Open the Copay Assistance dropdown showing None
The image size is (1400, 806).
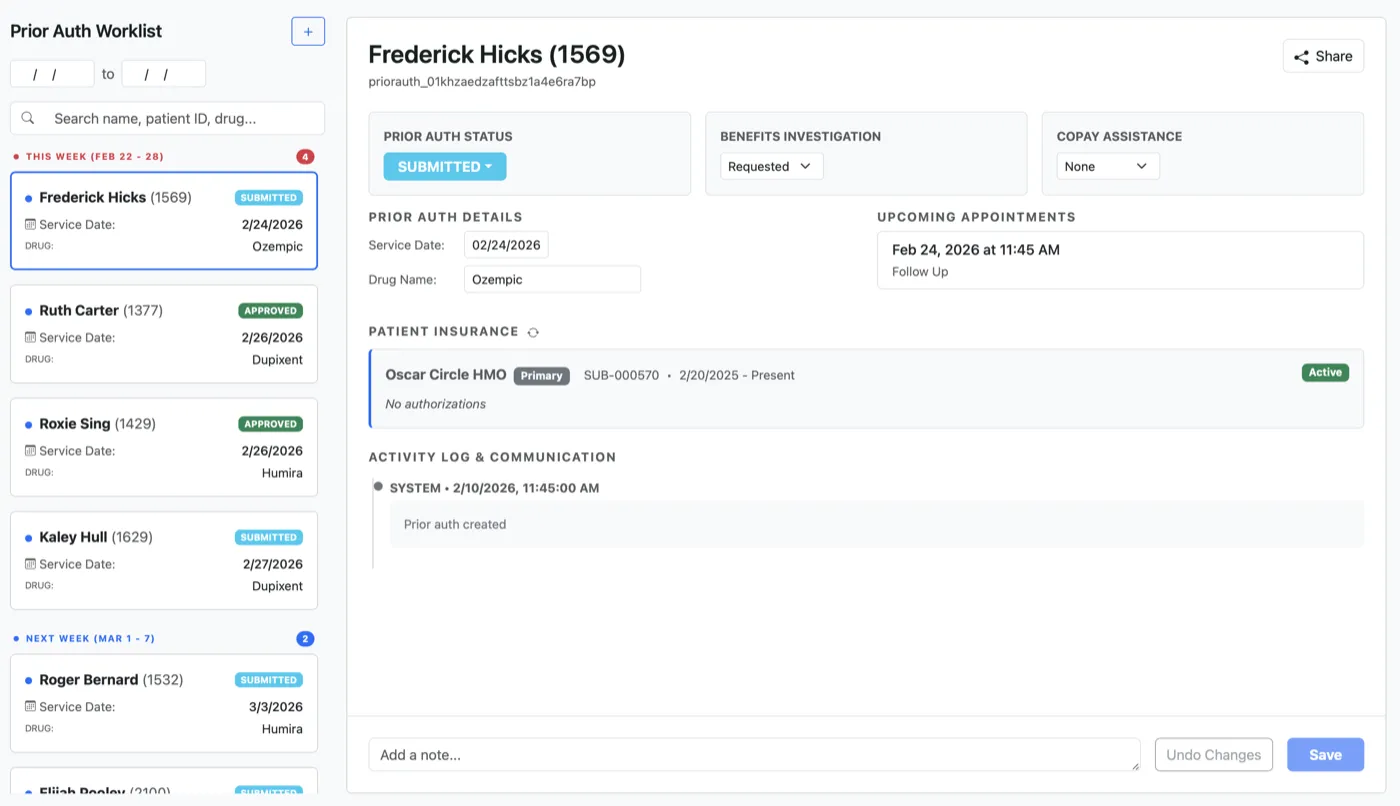point(1108,166)
